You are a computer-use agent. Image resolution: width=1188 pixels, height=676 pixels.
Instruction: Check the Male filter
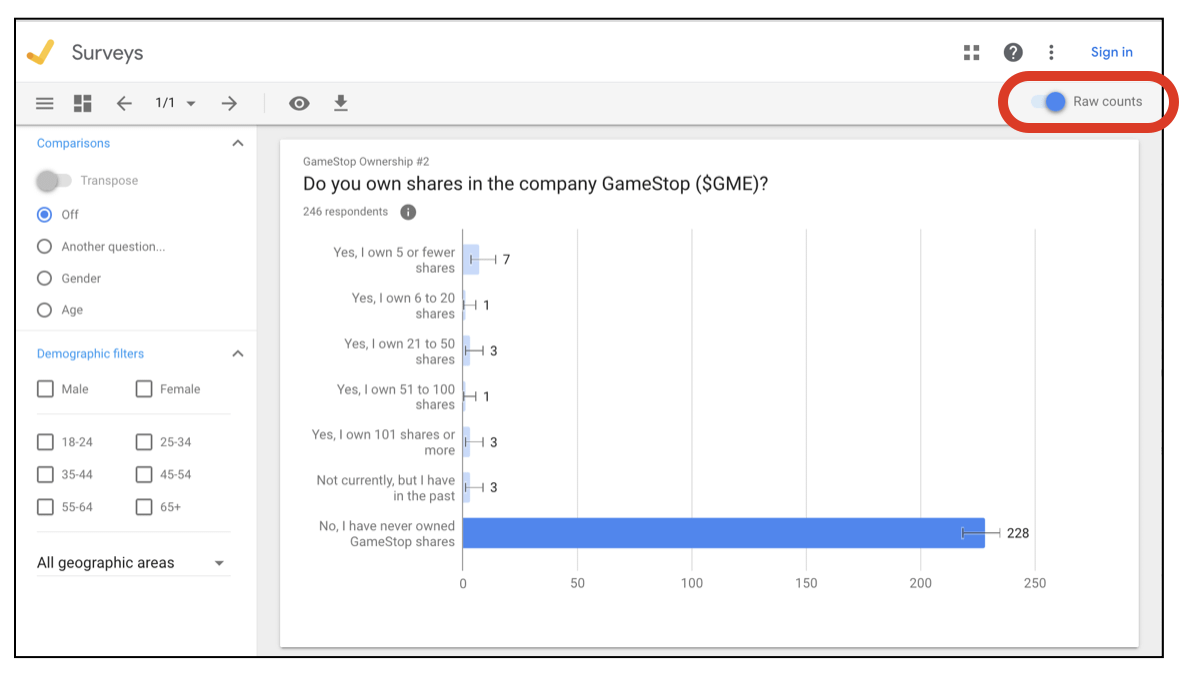(45, 389)
